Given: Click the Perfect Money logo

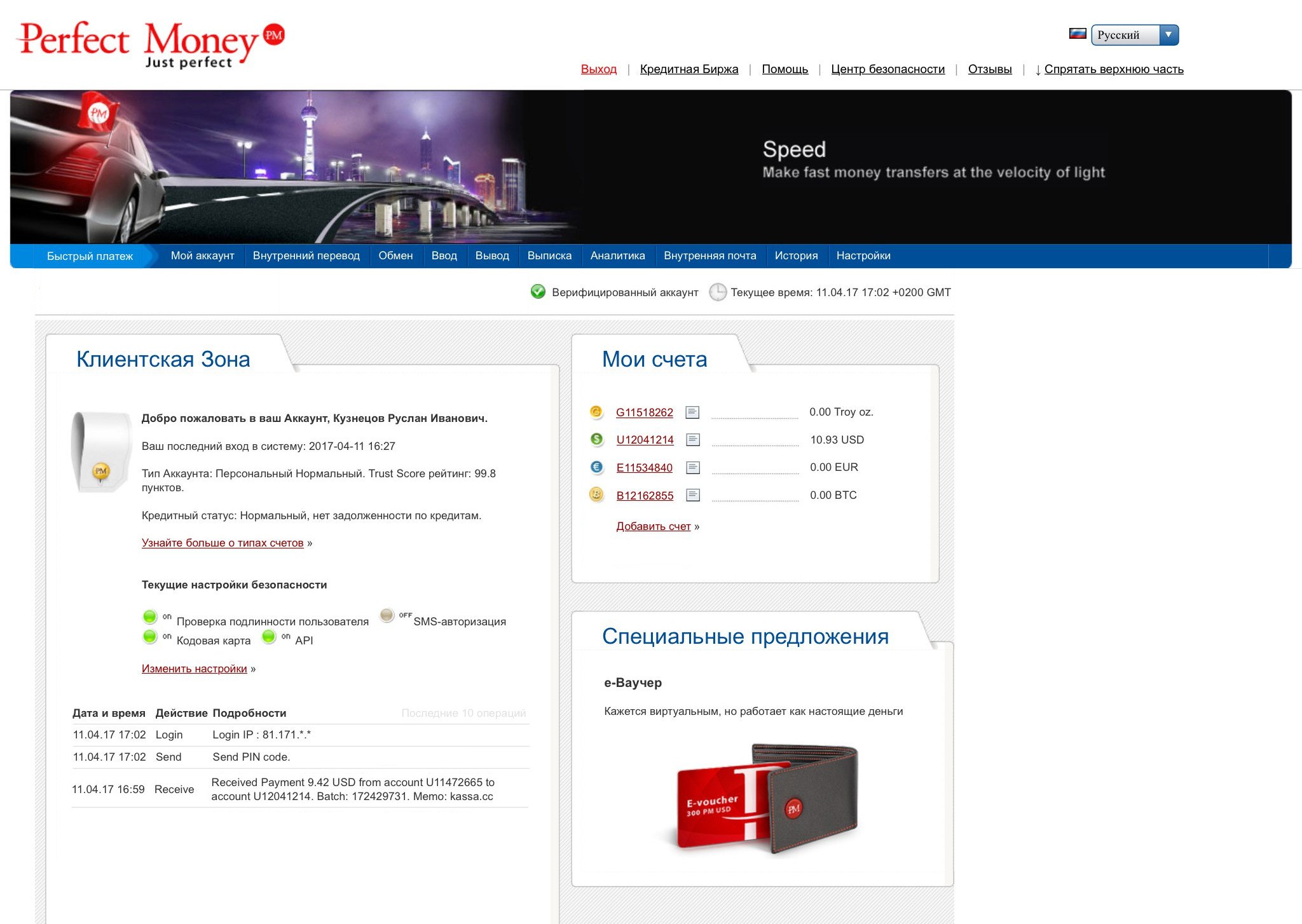Looking at the screenshot, I should click(151, 44).
